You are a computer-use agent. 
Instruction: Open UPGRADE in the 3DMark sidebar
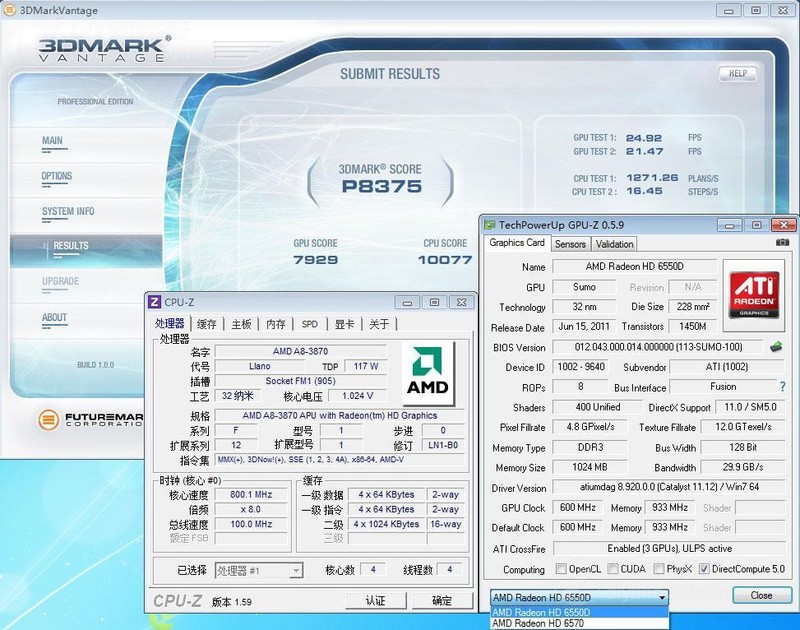pyautogui.click(x=60, y=281)
